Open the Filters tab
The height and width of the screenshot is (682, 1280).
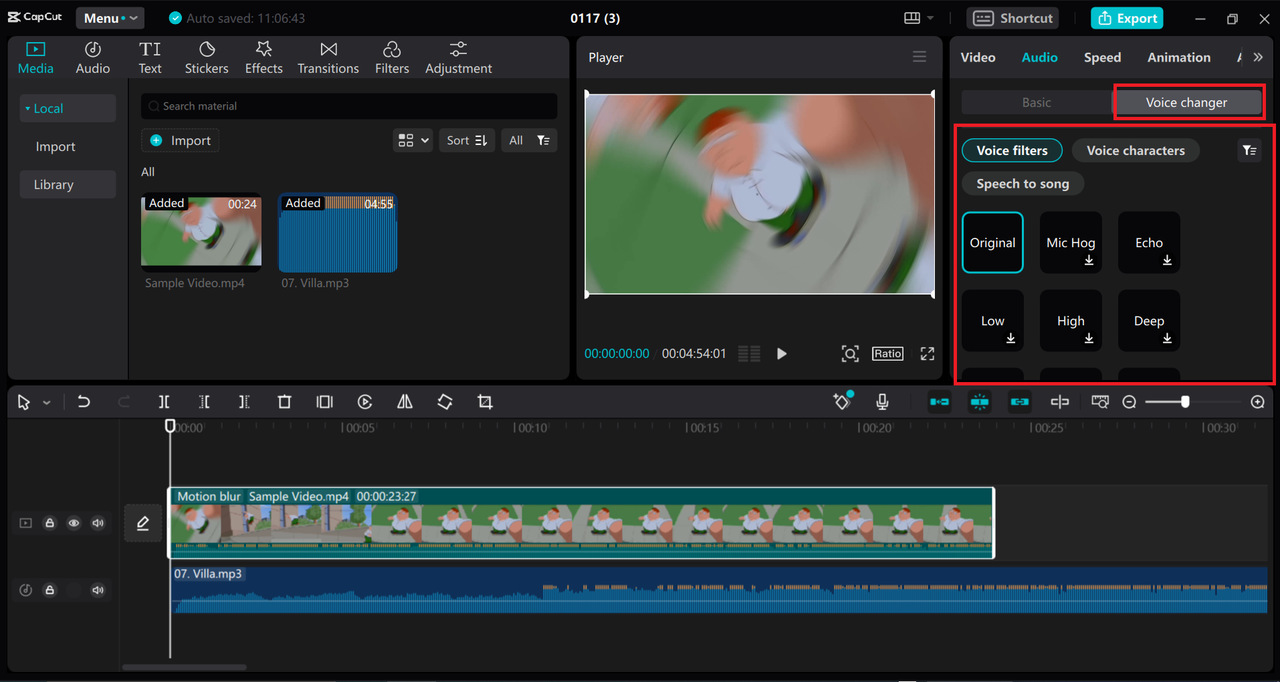(x=392, y=58)
